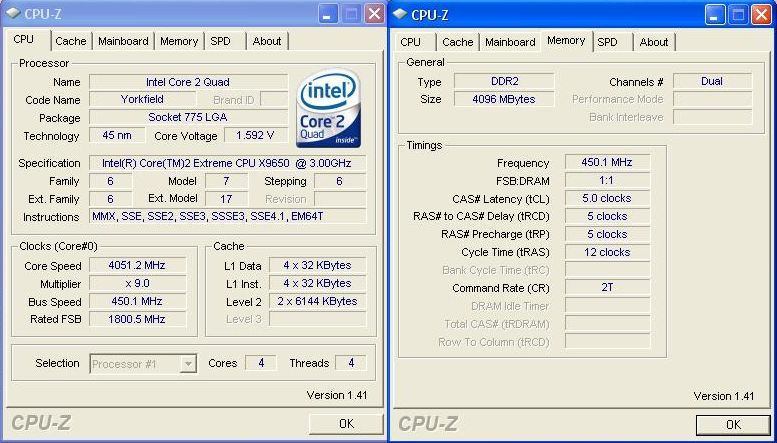Image resolution: width=777 pixels, height=443 pixels.
Task: Close the right CPU-Z window
Action: coord(762,15)
